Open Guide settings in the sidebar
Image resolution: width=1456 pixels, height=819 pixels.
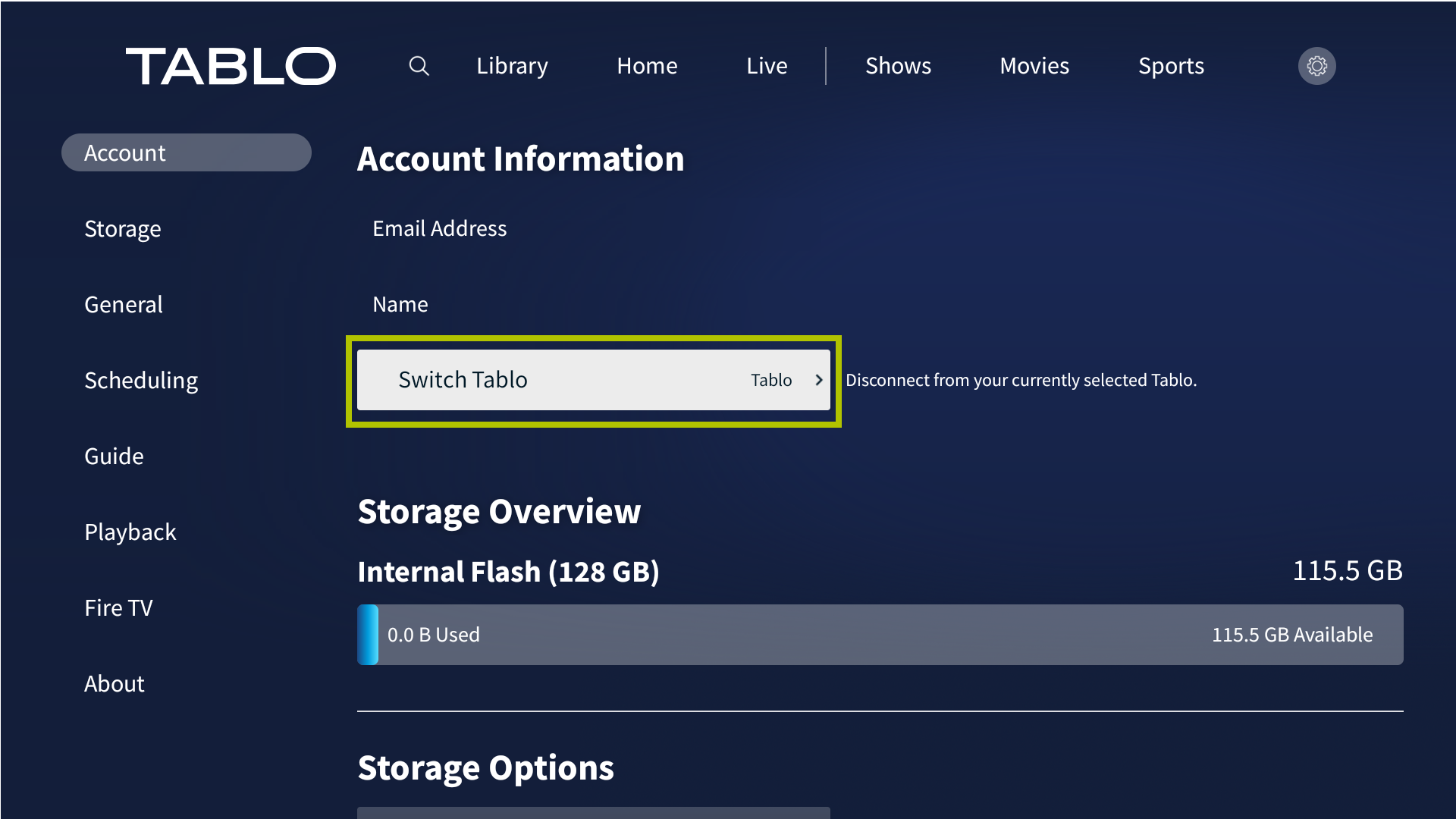click(114, 456)
